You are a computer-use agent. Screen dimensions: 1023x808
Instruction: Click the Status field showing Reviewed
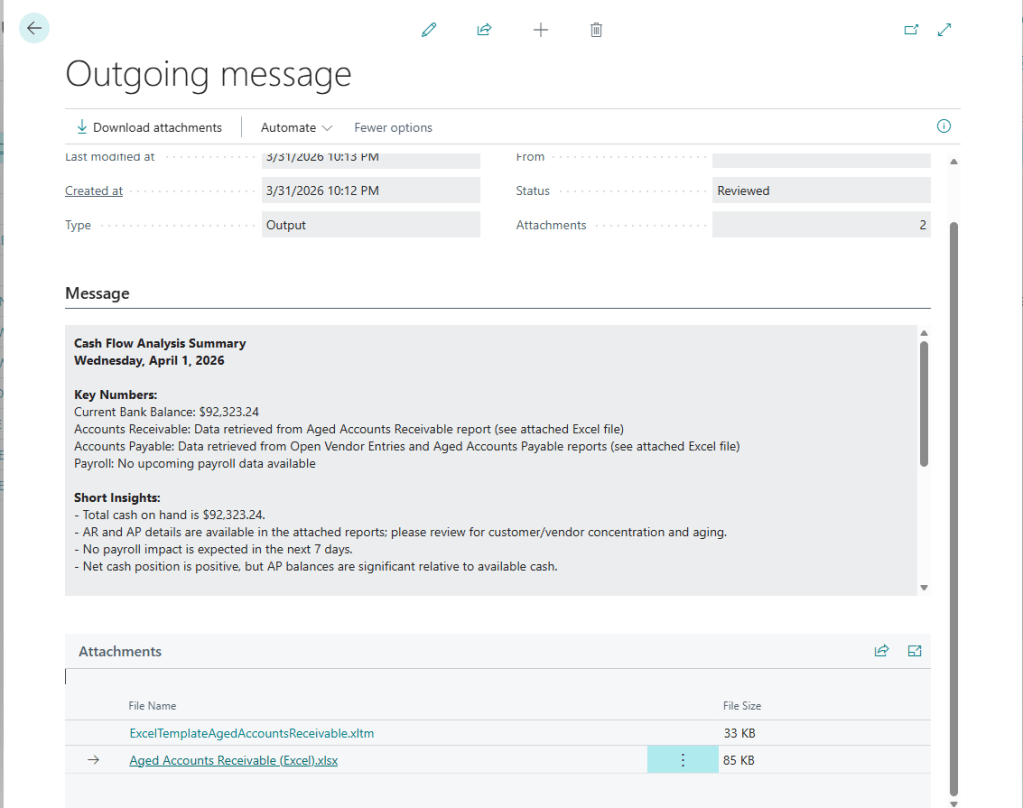(x=820, y=191)
